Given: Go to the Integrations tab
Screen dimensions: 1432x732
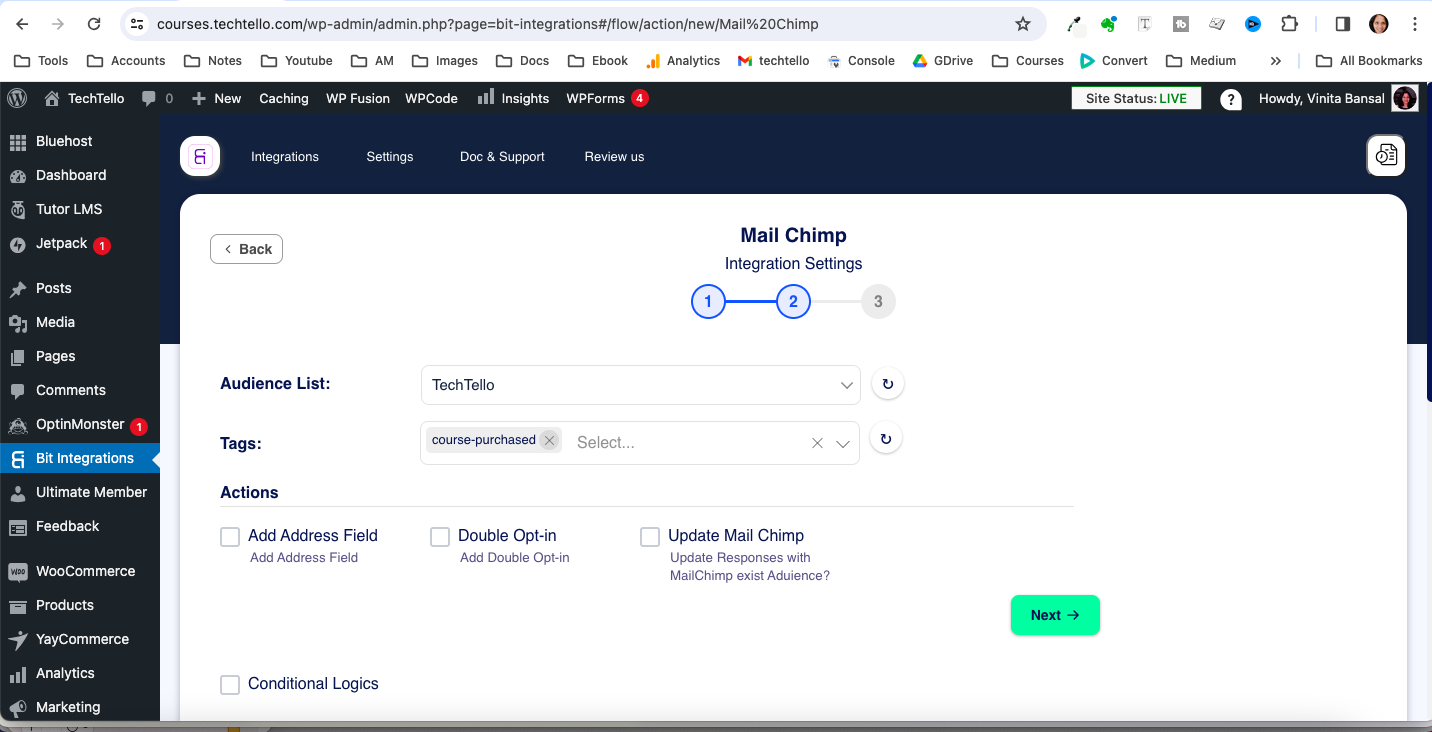Looking at the screenshot, I should [285, 157].
